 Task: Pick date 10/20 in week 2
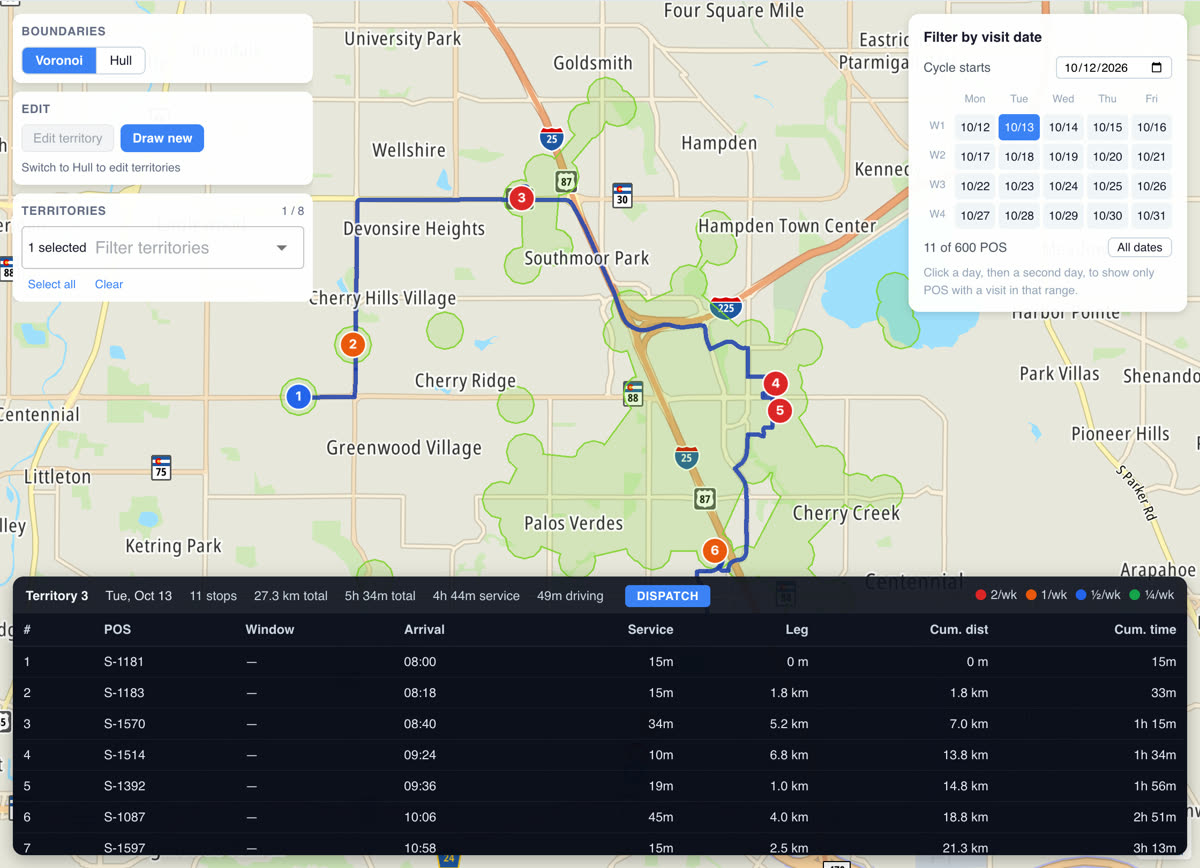tap(1107, 156)
